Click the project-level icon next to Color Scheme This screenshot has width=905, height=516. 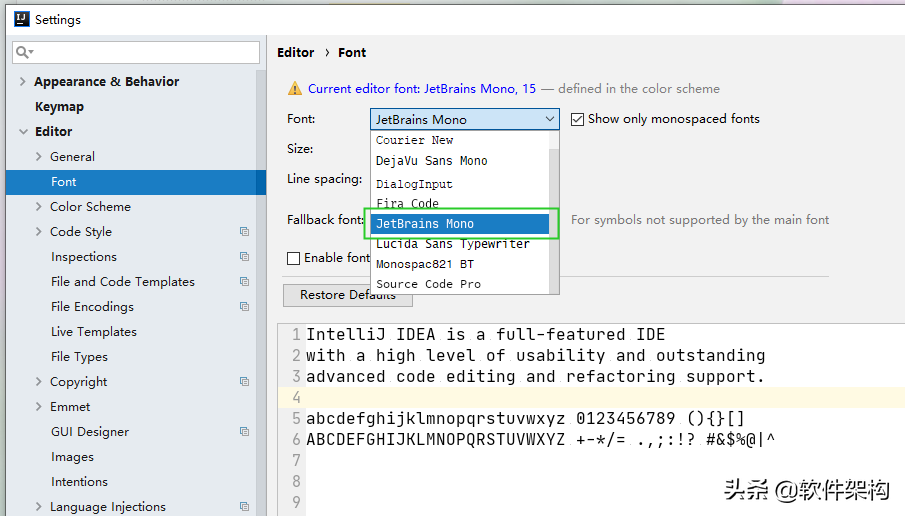244,207
